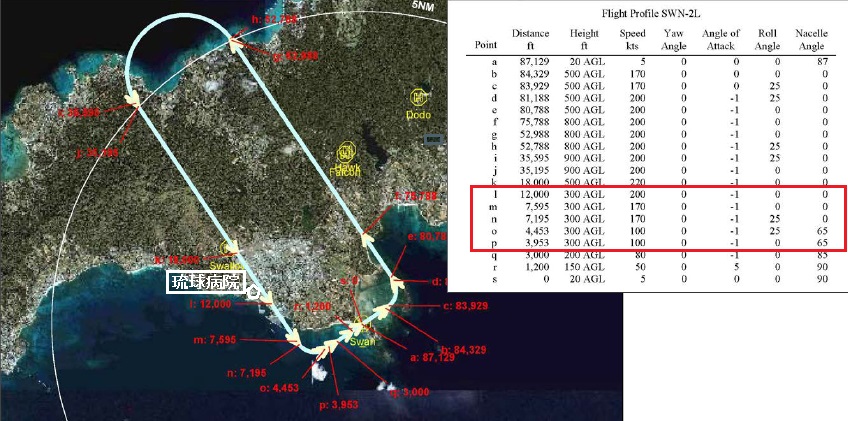Click the 5NM range ring label

click(422, 8)
